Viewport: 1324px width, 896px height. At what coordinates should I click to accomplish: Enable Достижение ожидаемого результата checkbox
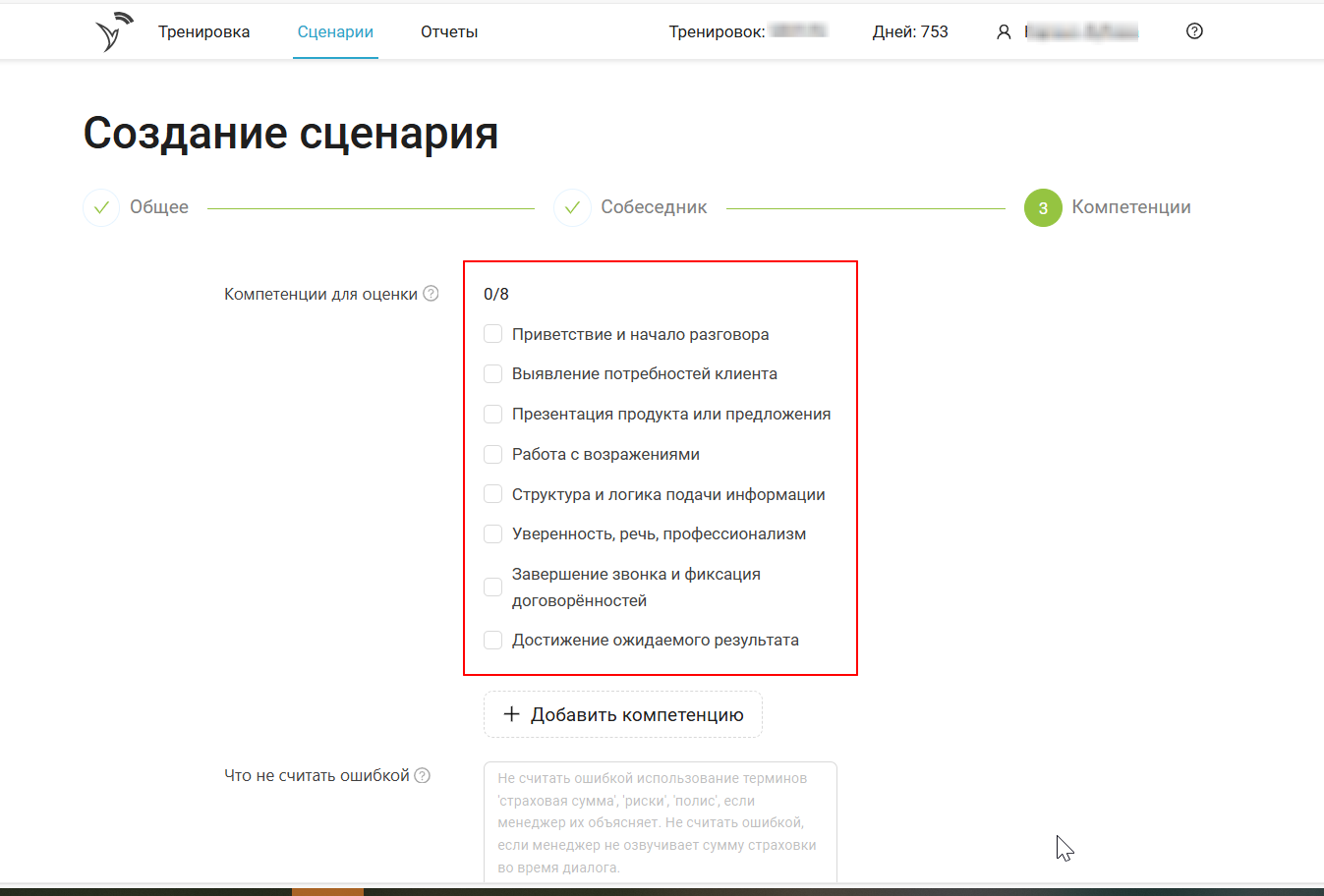click(493, 640)
